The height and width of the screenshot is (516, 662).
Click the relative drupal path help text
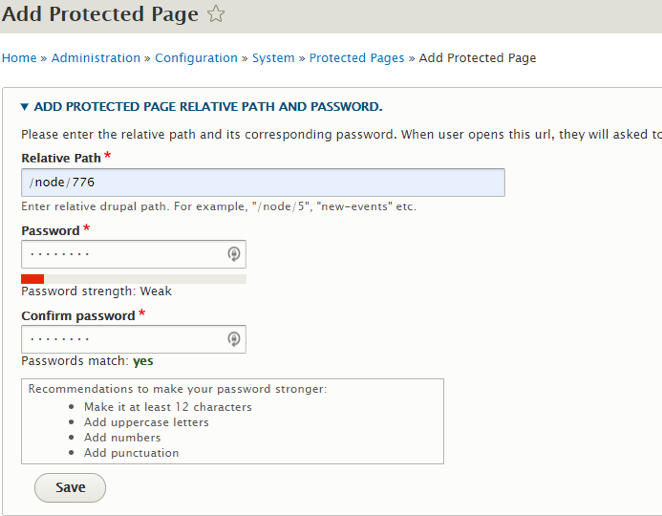(x=218, y=207)
